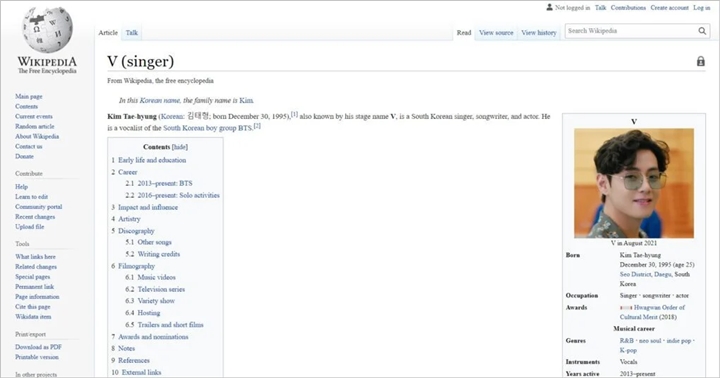Open the South Korean boy group link
720x378 pixels.
pos(200,128)
